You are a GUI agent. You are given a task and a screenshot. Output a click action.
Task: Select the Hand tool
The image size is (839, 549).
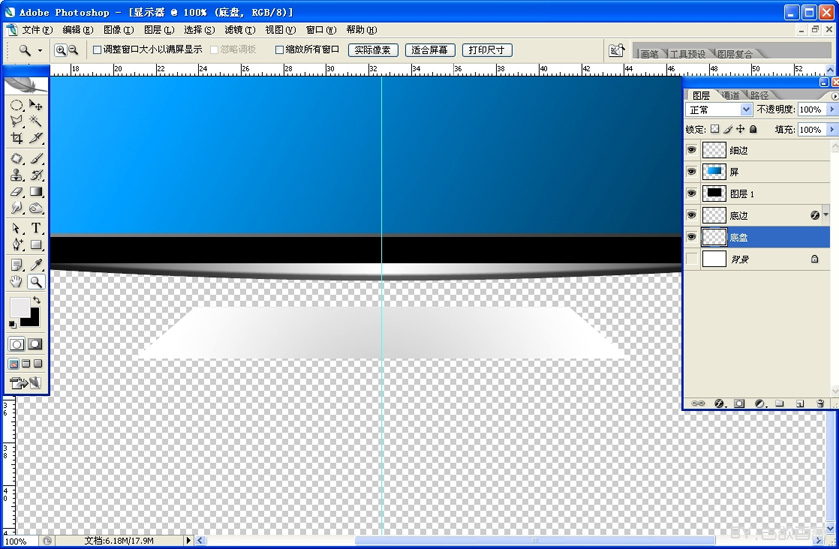17,281
